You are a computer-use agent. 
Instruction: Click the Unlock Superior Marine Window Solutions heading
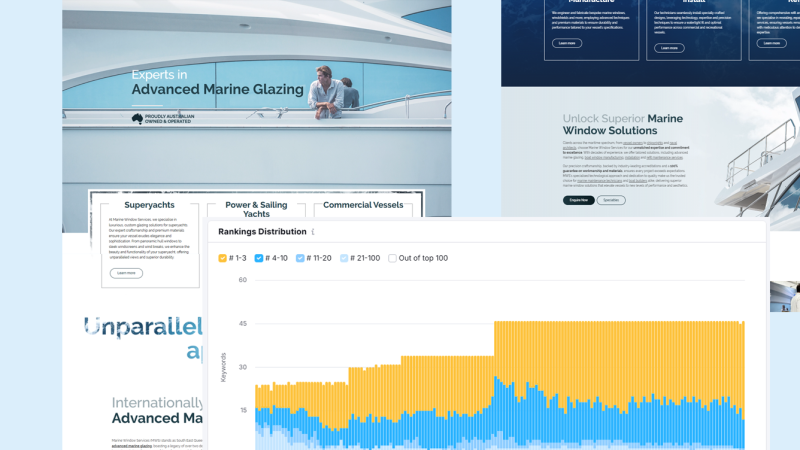tap(623, 124)
